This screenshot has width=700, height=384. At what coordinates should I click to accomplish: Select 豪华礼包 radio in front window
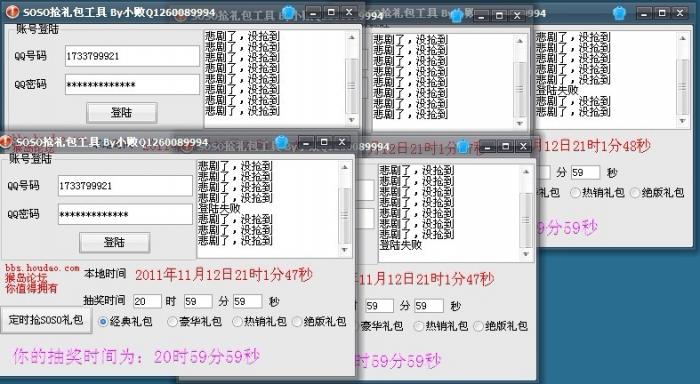tap(172, 321)
